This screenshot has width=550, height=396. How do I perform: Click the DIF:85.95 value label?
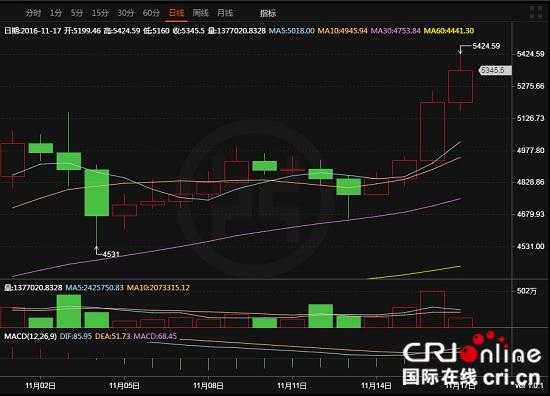tap(76, 336)
